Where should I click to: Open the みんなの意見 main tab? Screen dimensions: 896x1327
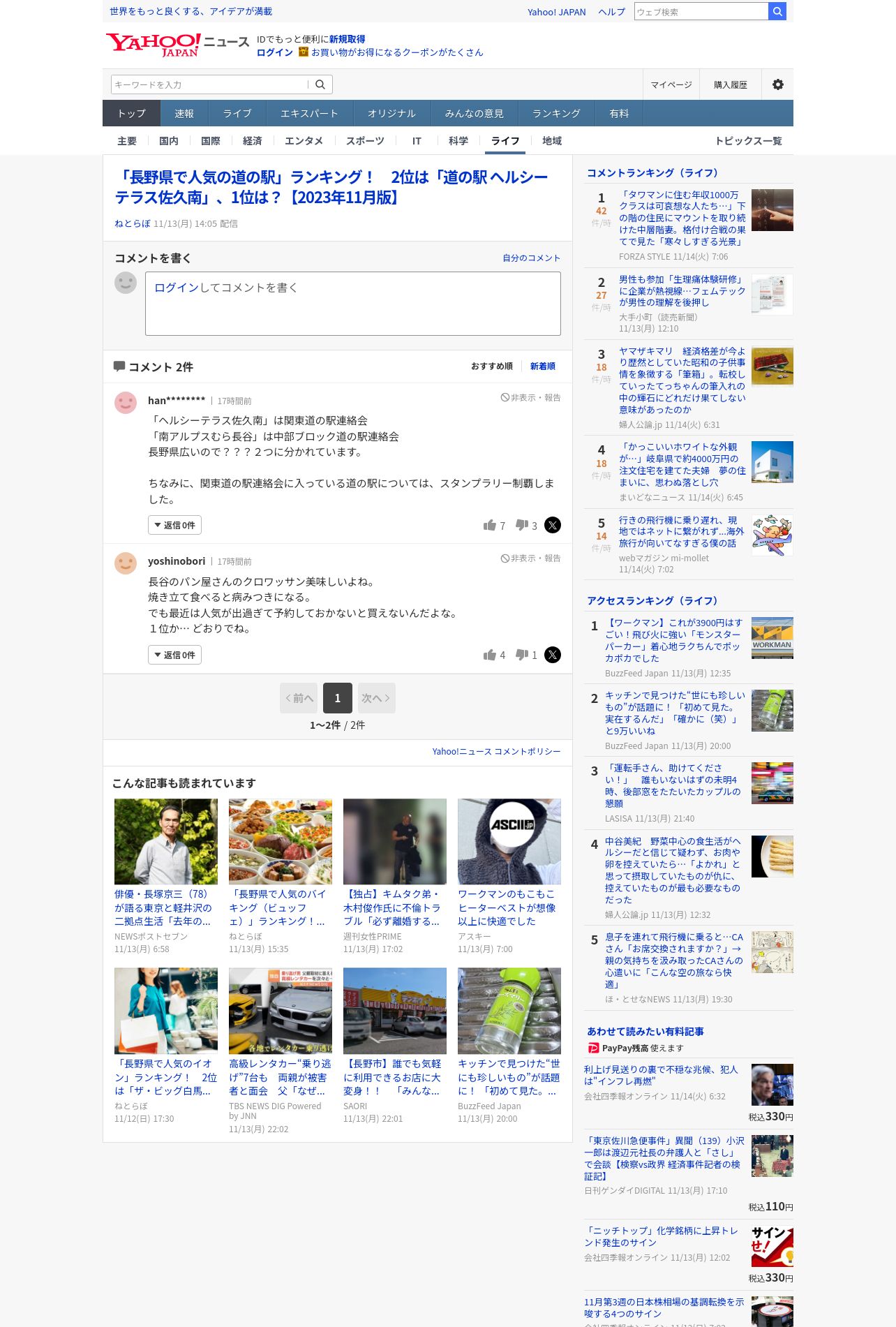tap(474, 113)
